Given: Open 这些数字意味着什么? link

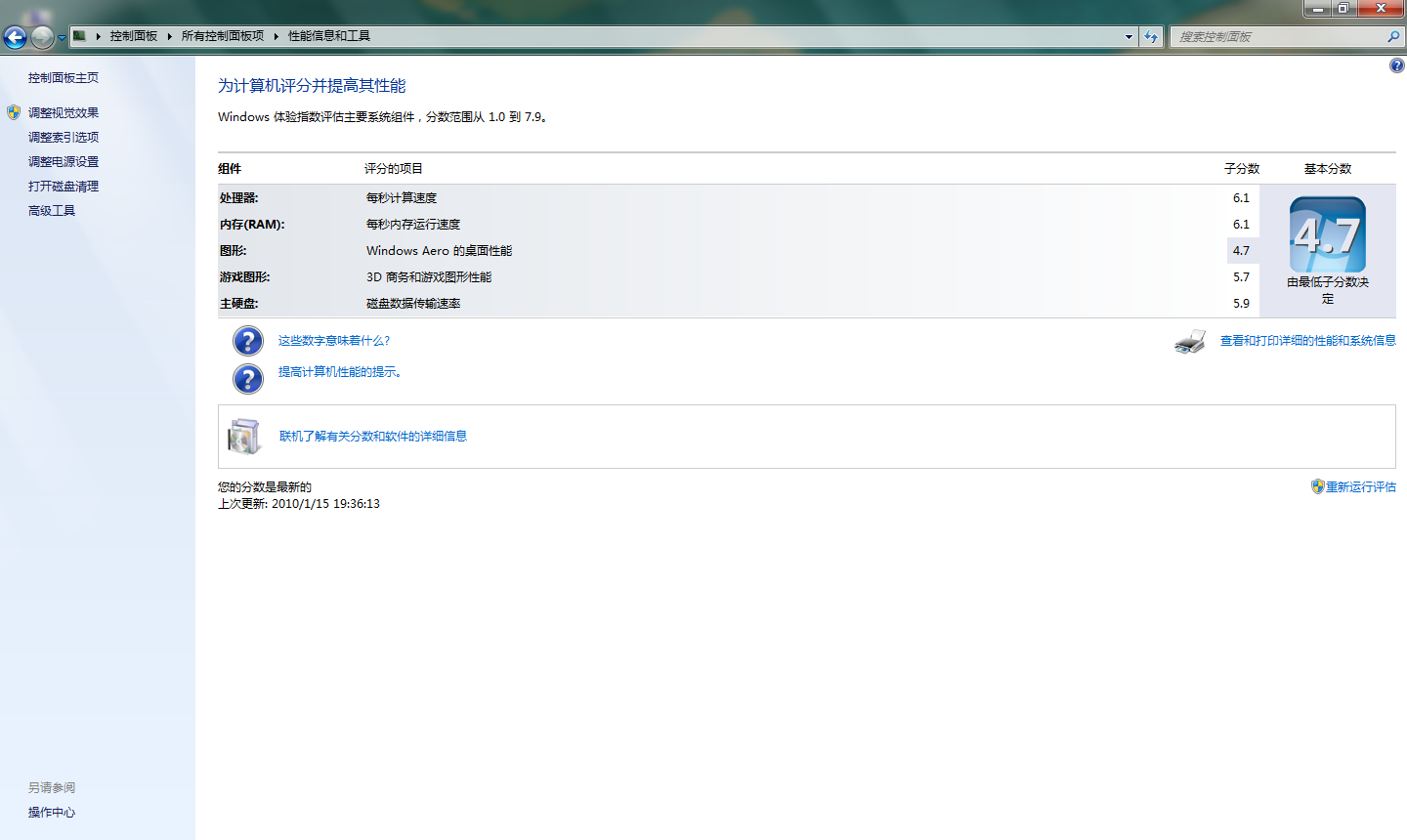Looking at the screenshot, I should [x=334, y=341].
